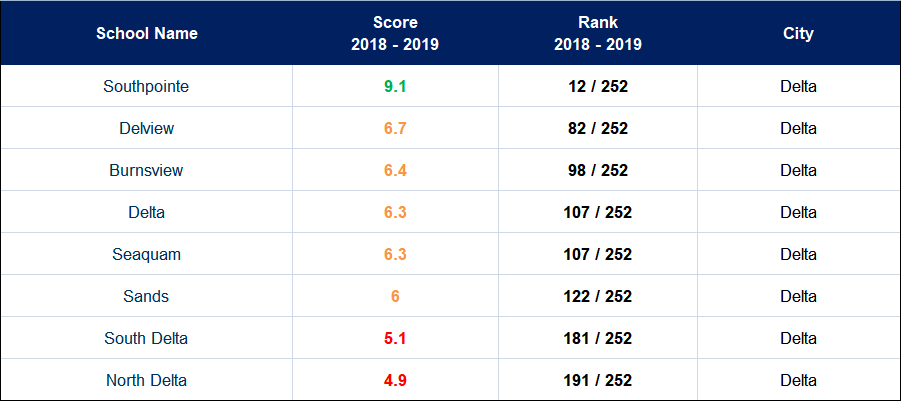Click the City column header

pyautogui.click(x=798, y=33)
